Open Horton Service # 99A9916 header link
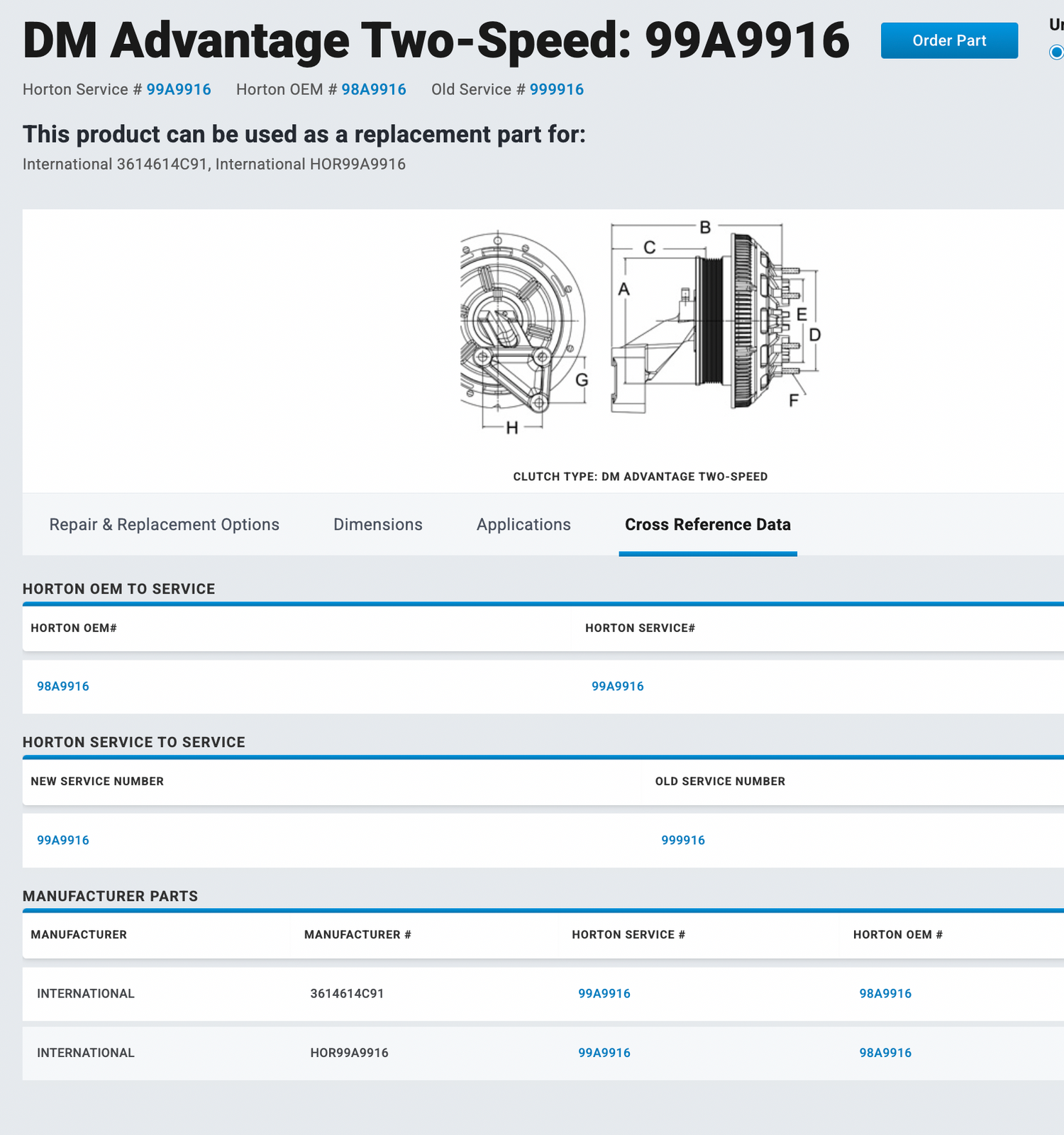The image size is (1064, 1135). tap(178, 89)
